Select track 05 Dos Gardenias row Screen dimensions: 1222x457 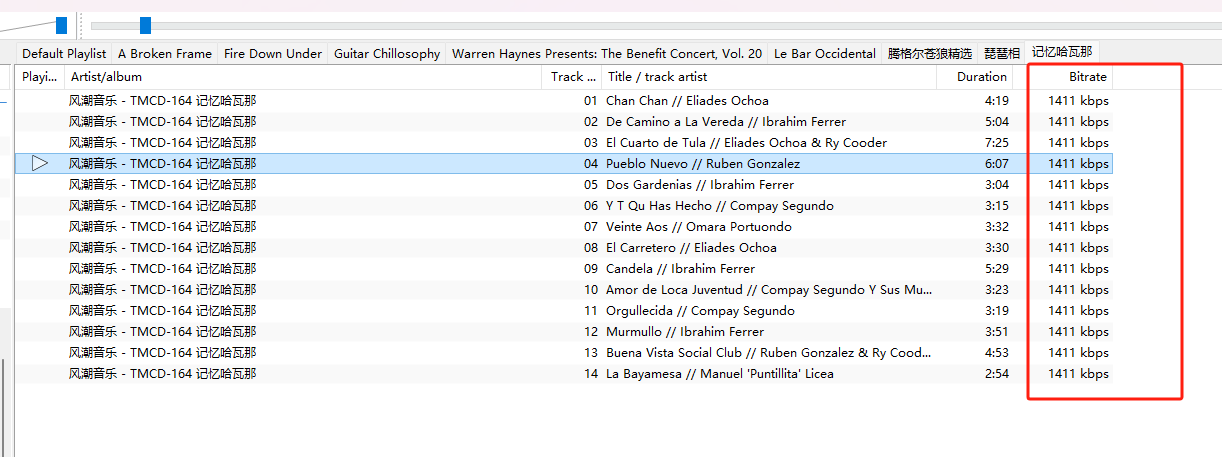pyautogui.click(x=564, y=184)
